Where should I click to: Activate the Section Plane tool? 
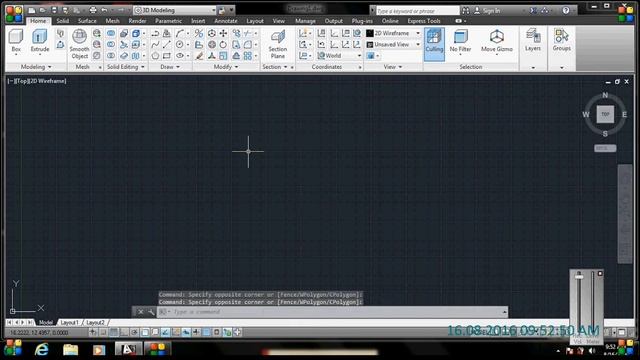pos(278,44)
